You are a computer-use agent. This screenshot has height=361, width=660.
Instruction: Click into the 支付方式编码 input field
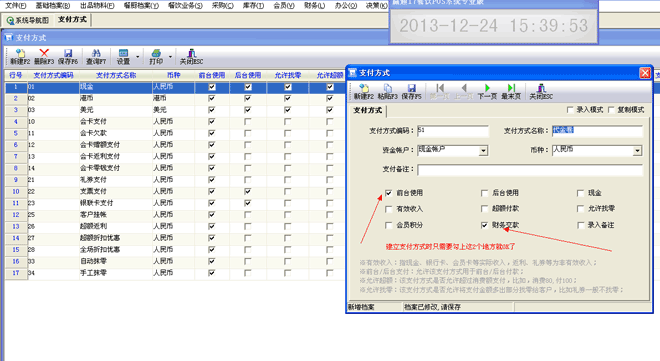453,131
